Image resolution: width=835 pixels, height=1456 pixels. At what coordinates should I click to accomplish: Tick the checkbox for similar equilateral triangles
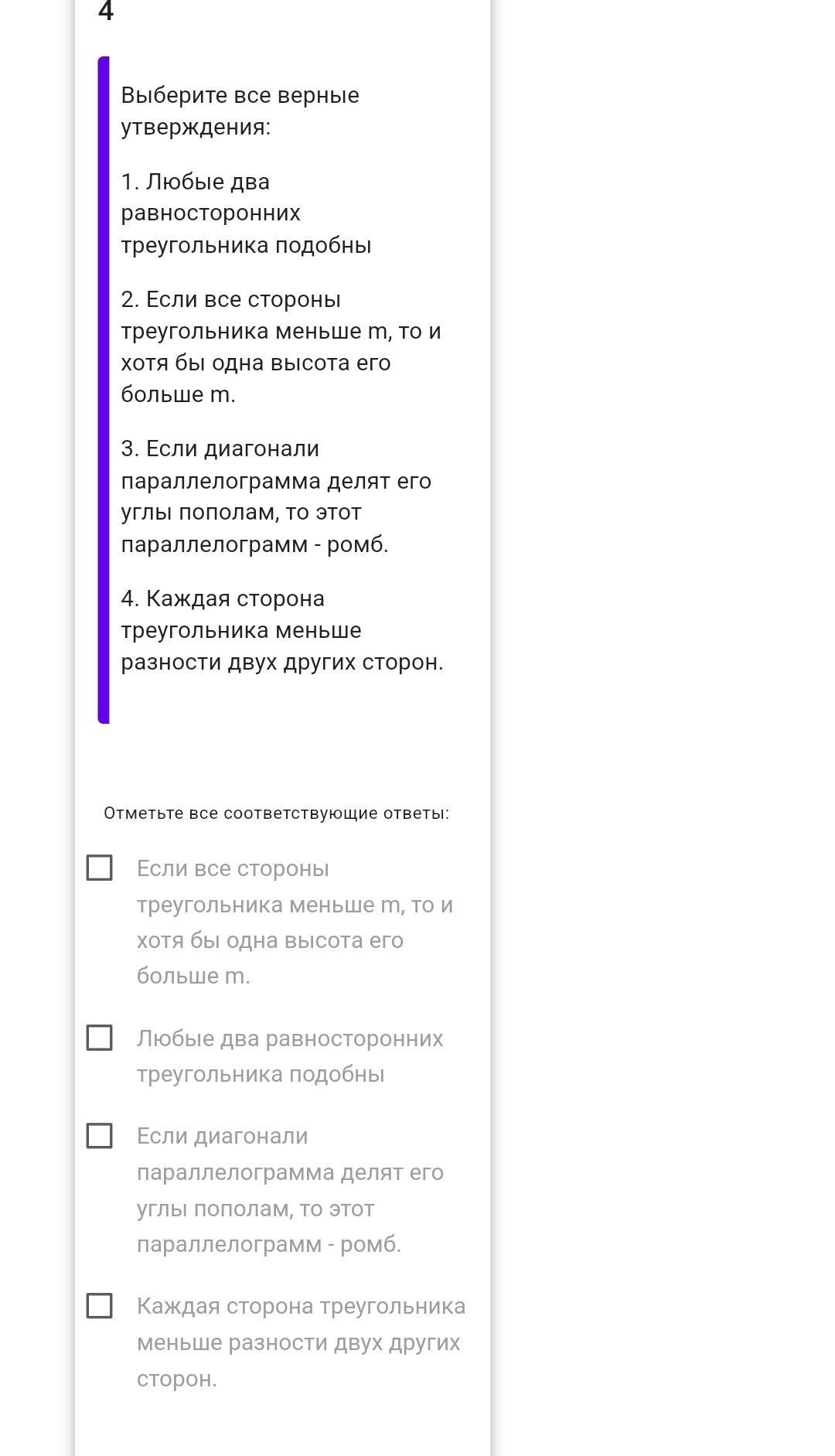click(x=99, y=1038)
